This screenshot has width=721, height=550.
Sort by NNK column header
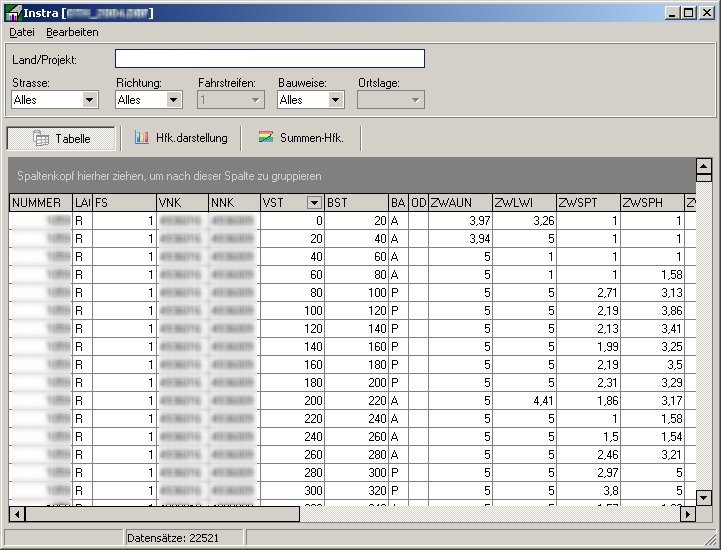pyautogui.click(x=234, y=203)
